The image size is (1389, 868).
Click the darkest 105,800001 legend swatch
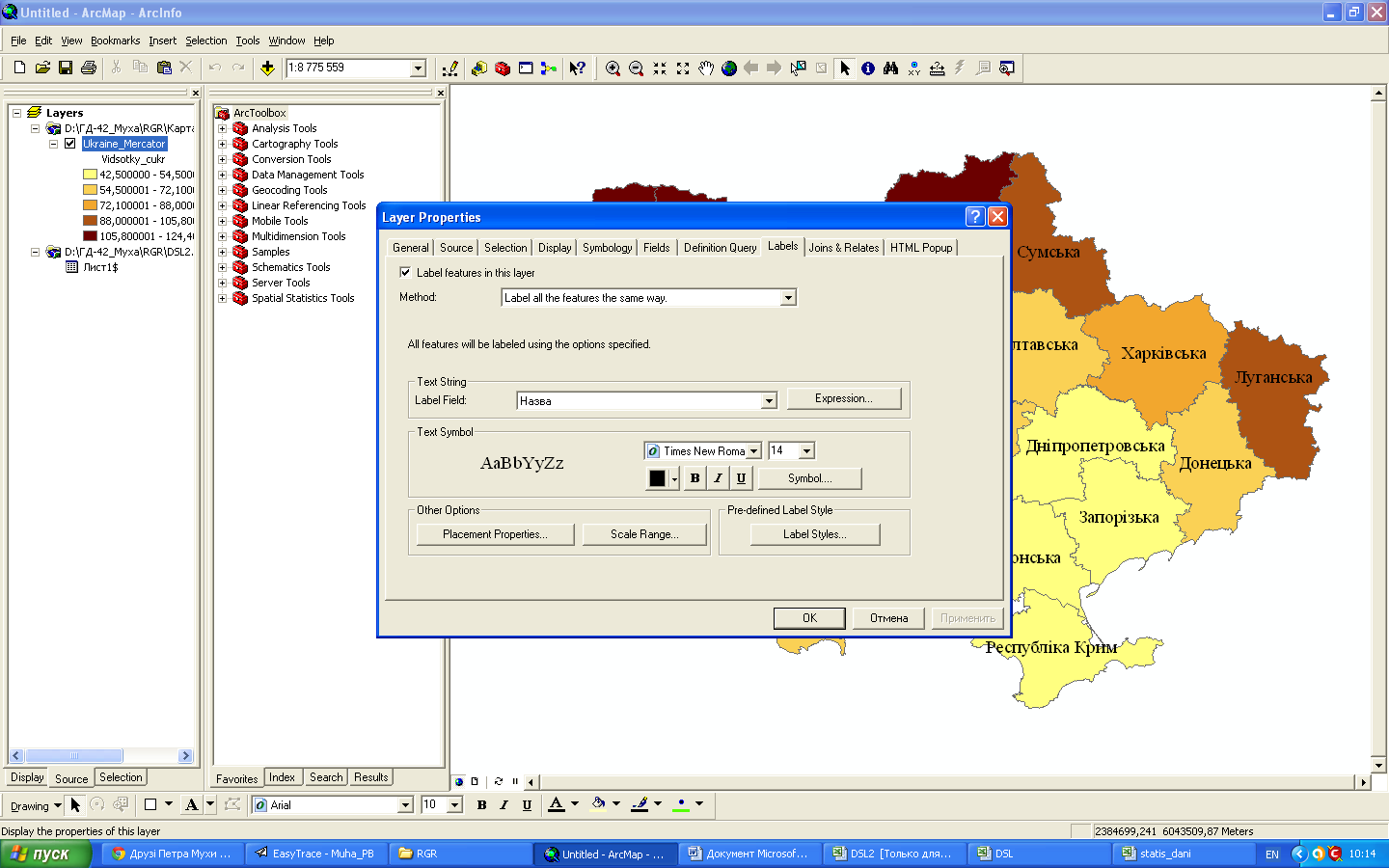(90, 236)
